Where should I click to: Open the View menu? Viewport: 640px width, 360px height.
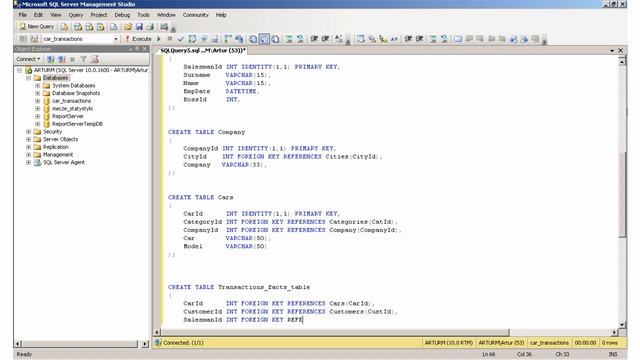(56, 15)
